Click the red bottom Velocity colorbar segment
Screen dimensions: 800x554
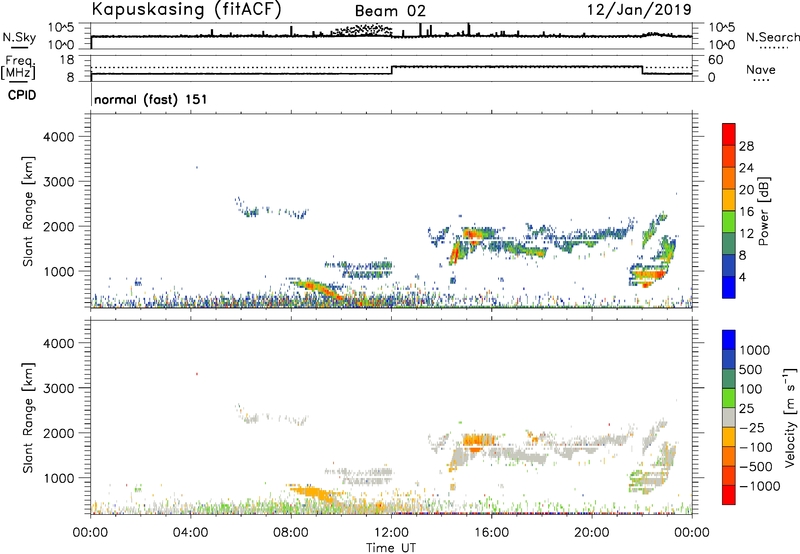(x=729, y=495)
